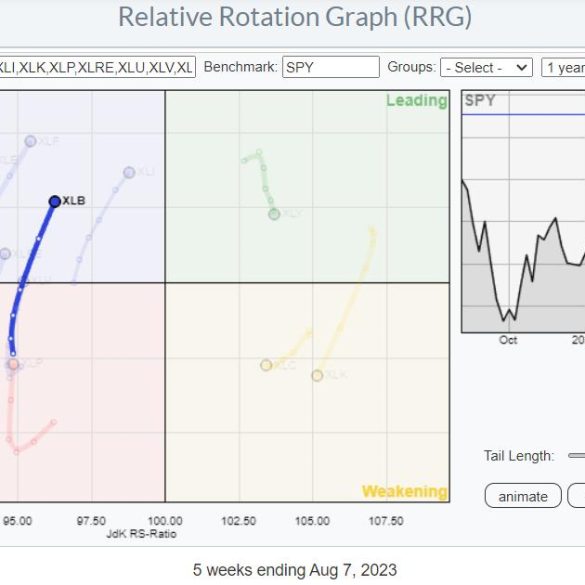Click the faded XLRE marker near left edge
This screenshot has width=585, height=585.
click(x=5, y=254)
